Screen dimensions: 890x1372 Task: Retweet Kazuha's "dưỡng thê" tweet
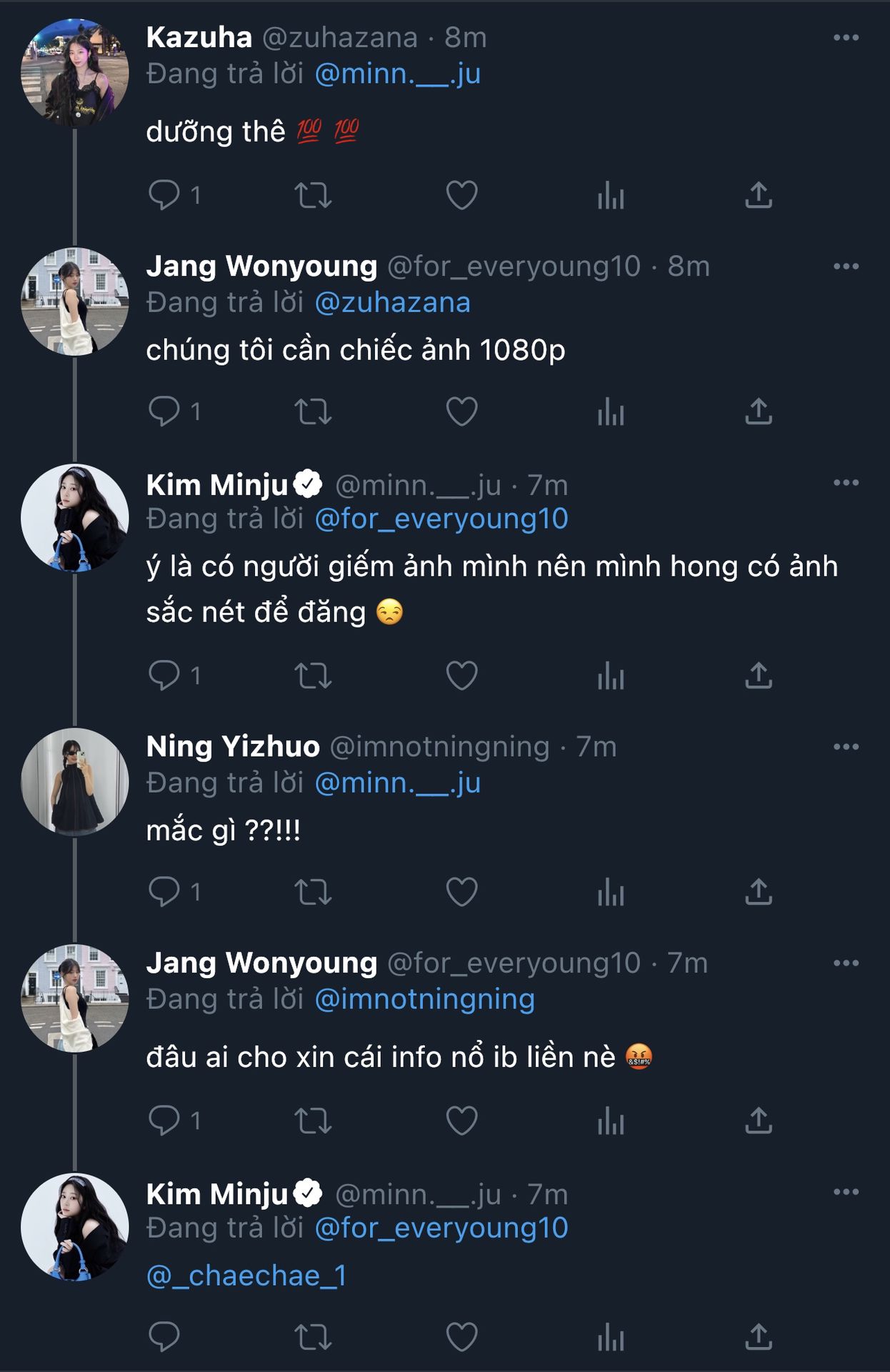pyautogui.click(x=313, y=195)
